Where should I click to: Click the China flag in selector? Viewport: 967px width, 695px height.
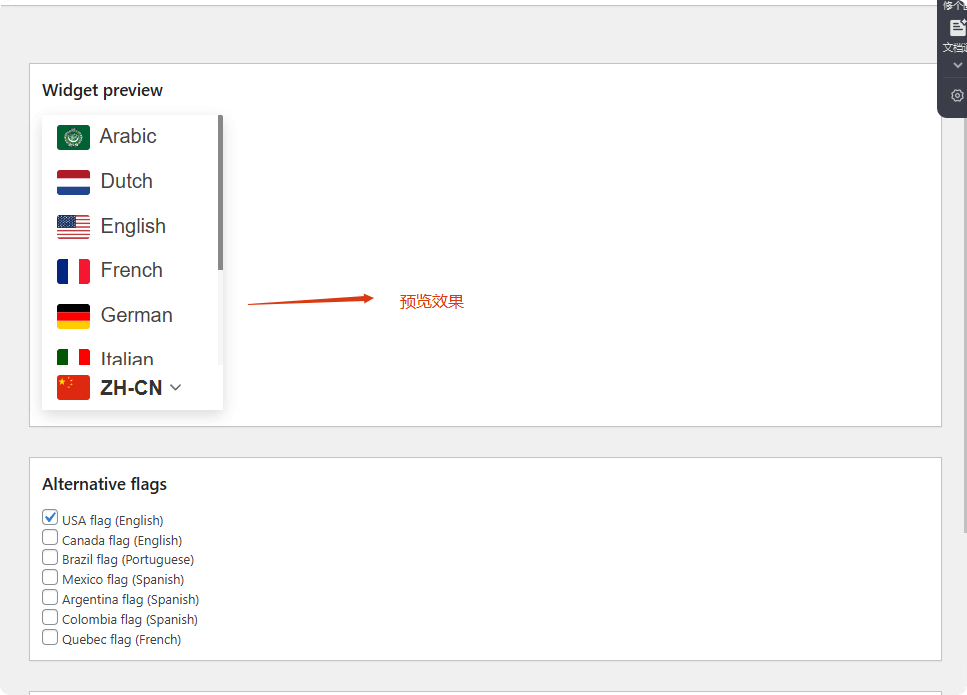tap(73, 388)
